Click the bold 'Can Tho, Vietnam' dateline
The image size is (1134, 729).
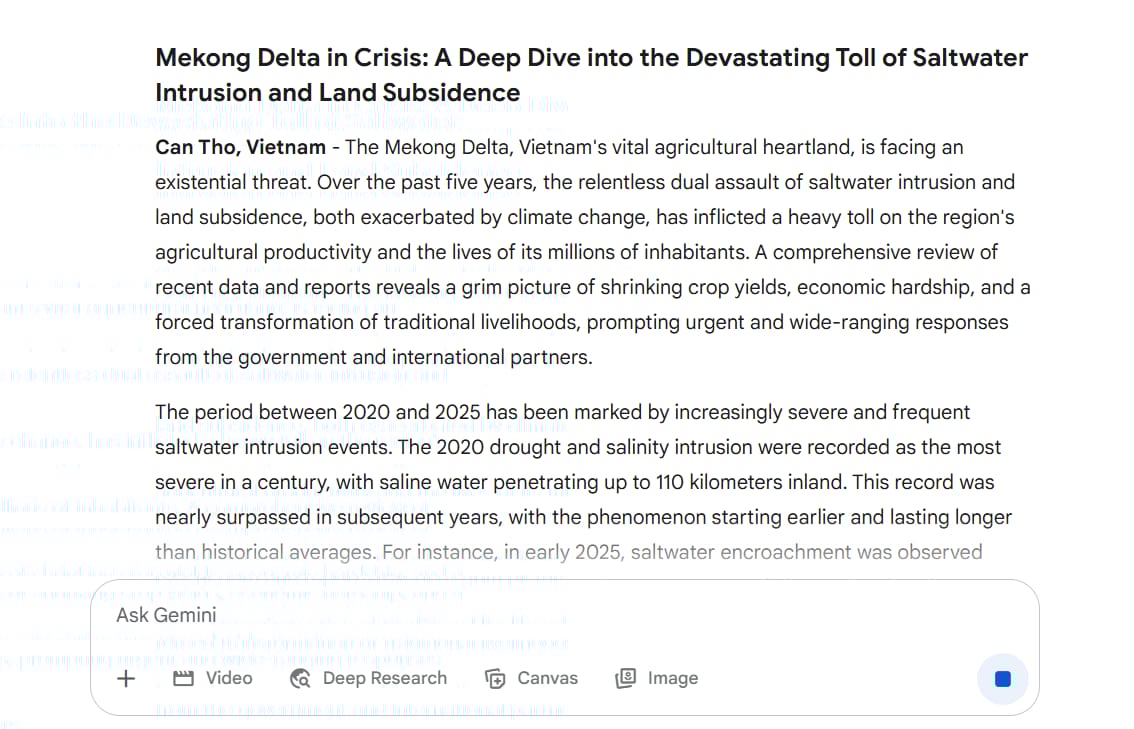click(x=241, y=148)
